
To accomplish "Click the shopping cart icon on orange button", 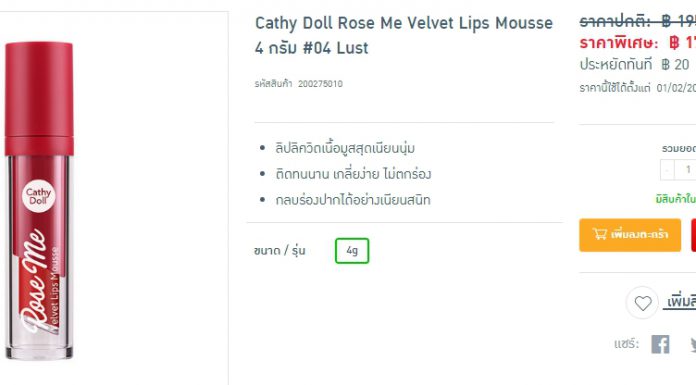I will click(600, 234).
